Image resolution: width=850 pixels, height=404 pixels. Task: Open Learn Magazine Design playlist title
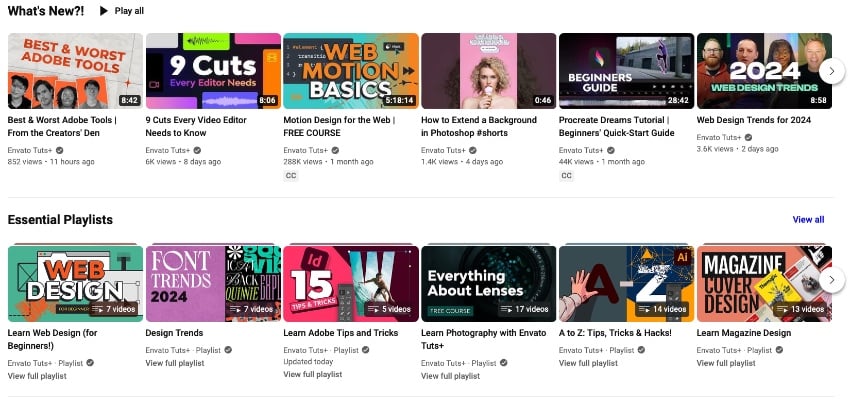coord(744,333)
